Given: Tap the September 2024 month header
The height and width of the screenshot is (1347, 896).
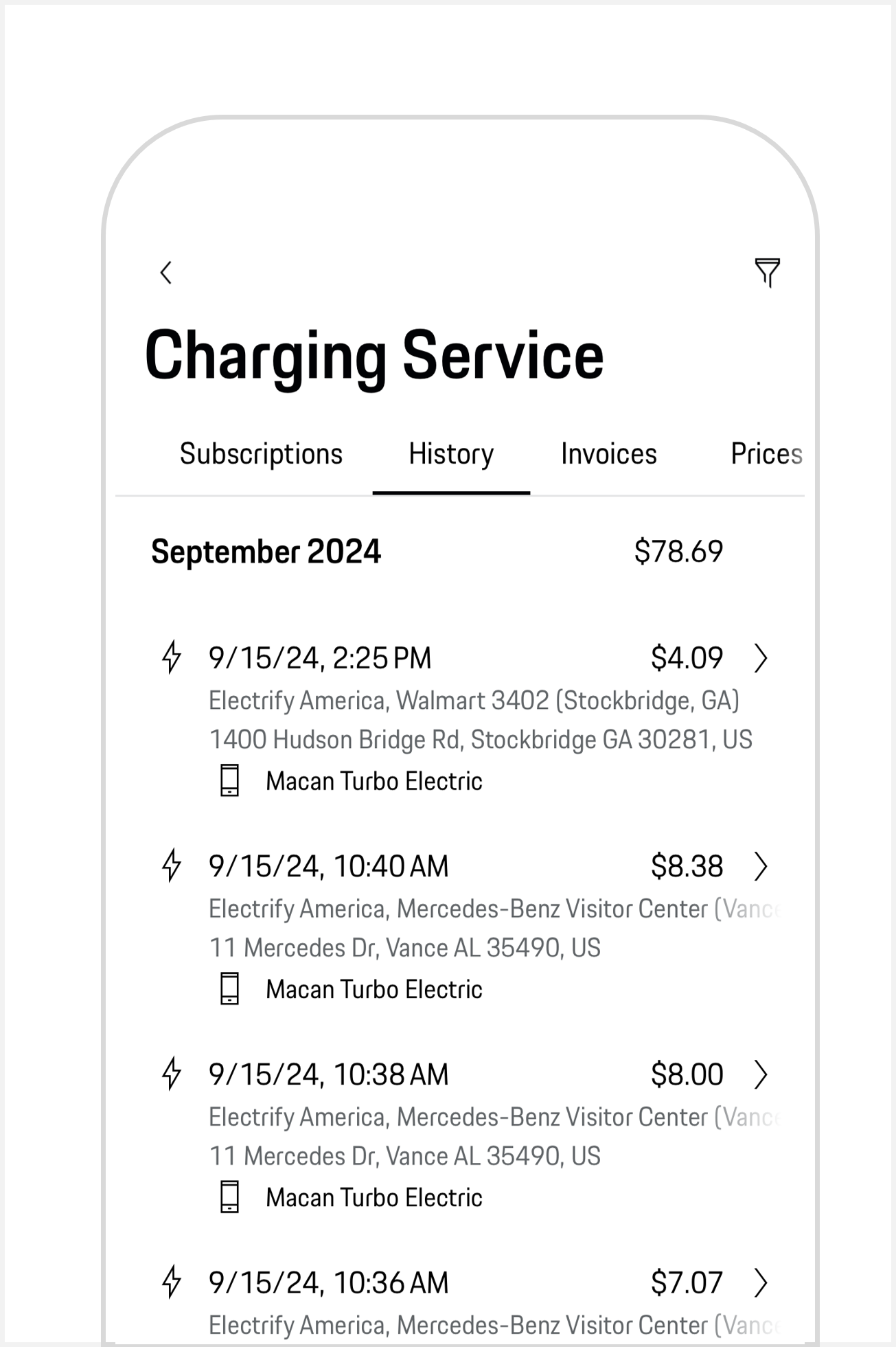Looking at the screenshot, I should point(266,552).
